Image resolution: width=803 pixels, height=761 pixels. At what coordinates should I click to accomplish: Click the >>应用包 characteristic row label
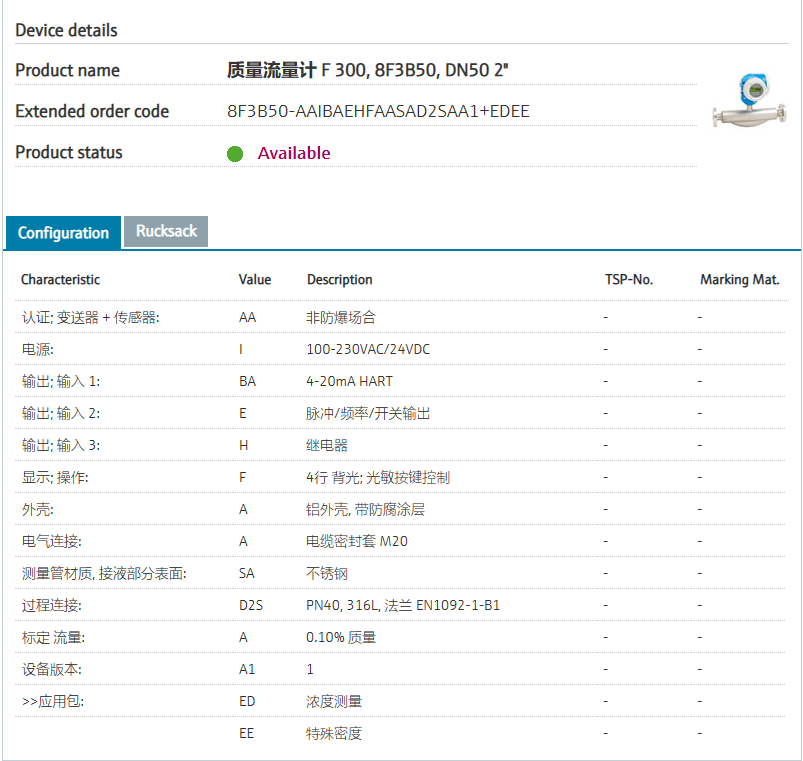(x=52, y=701)
